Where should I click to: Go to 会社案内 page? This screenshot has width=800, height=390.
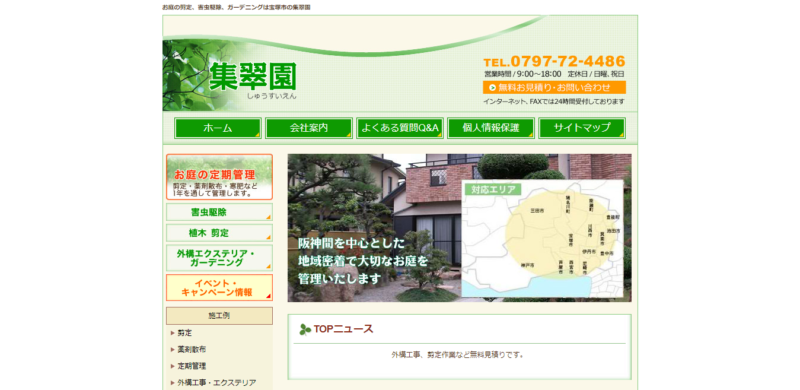pyautogui.click(x=309, y=128)
